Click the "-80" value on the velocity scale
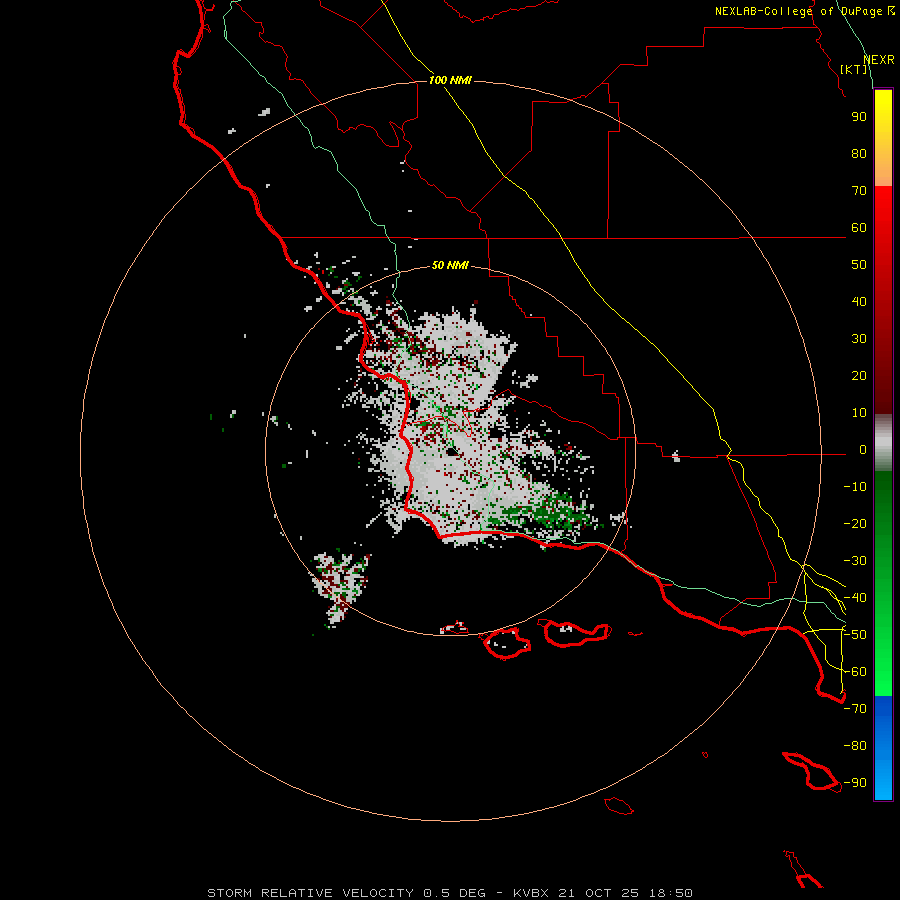 855,746
